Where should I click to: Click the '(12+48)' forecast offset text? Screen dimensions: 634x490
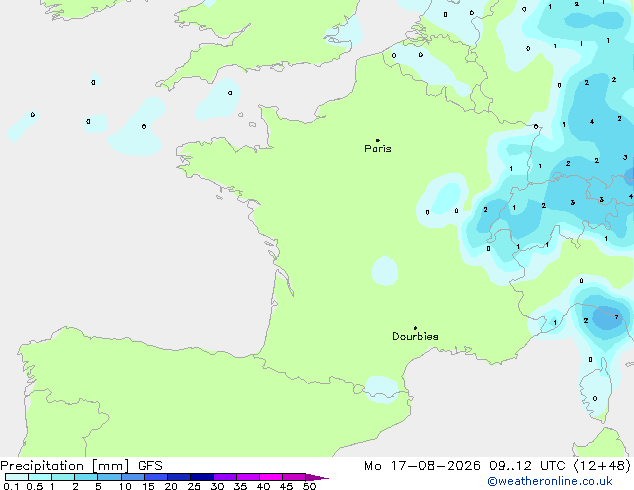(x=602, y=466)
